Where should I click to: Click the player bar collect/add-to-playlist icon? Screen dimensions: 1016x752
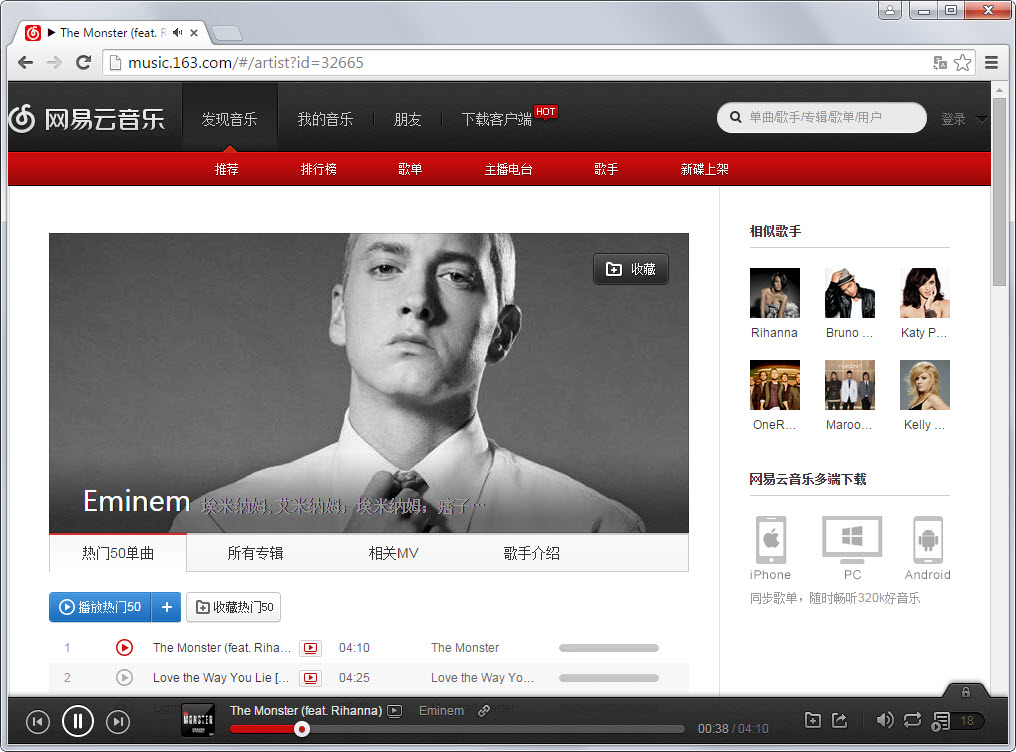[813, 720]
